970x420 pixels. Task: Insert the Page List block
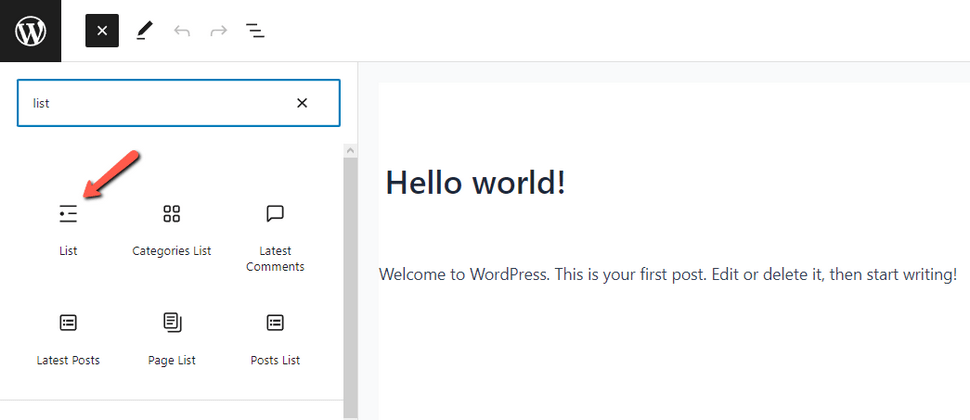[x=171, y=340]
